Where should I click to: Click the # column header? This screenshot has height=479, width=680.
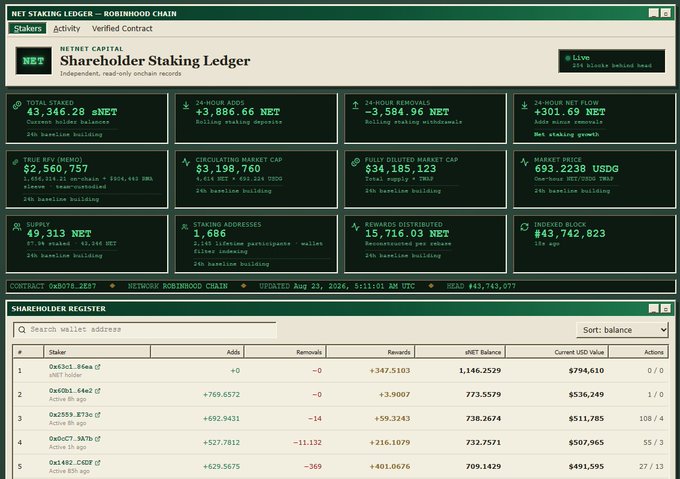(x=28, y=352)
